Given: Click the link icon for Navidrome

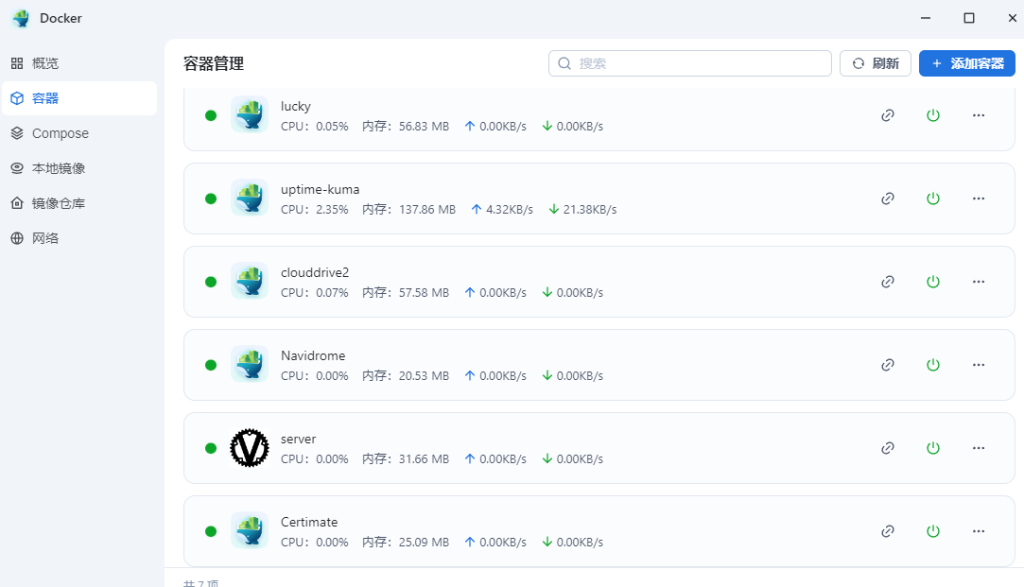Looking at the screenshot, I should tap(888, 365).
